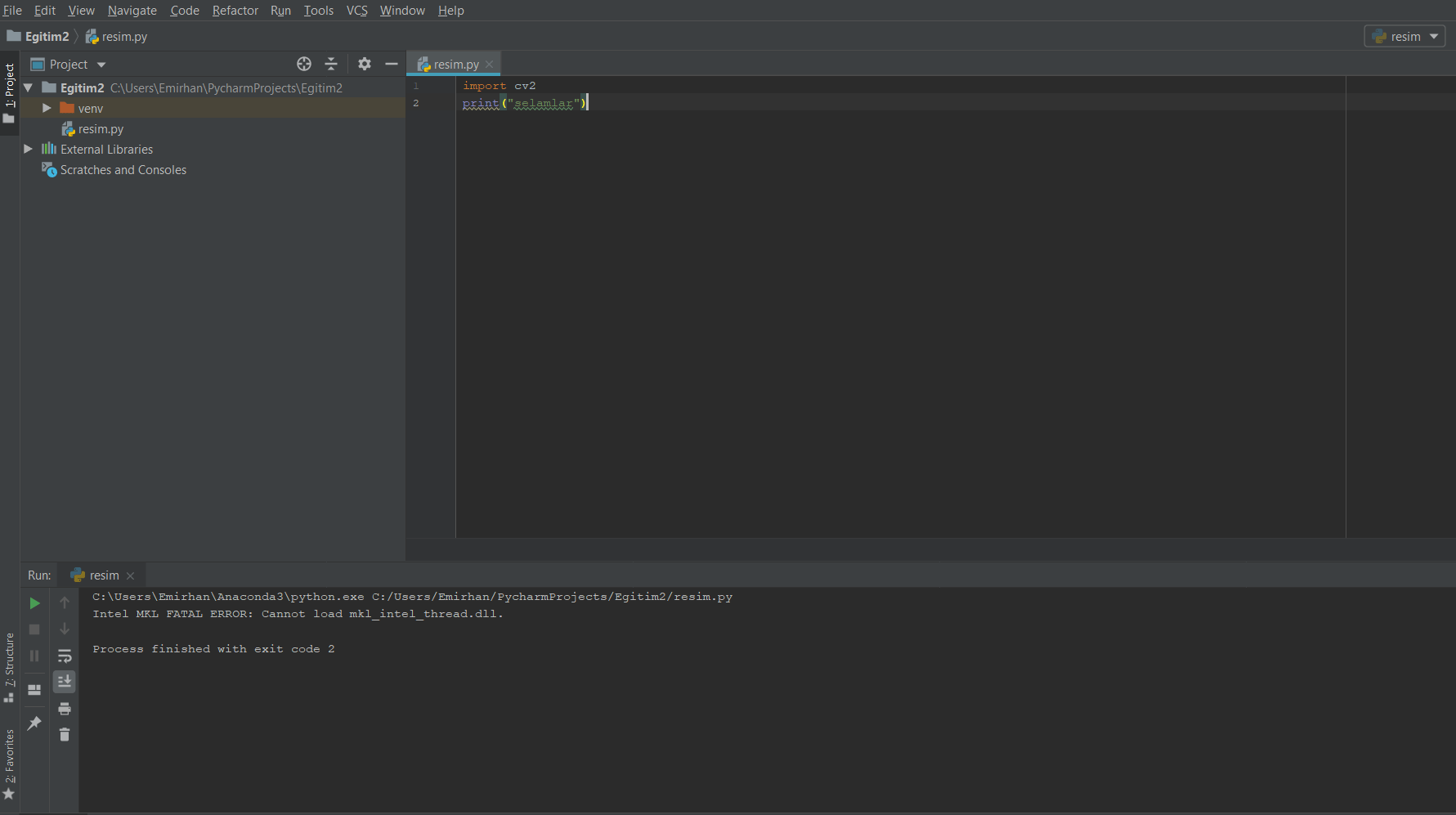The width and height of the screenshot is (1456, 815).
Task: Select resim.py file in project tree
Action: click(101, 129)
